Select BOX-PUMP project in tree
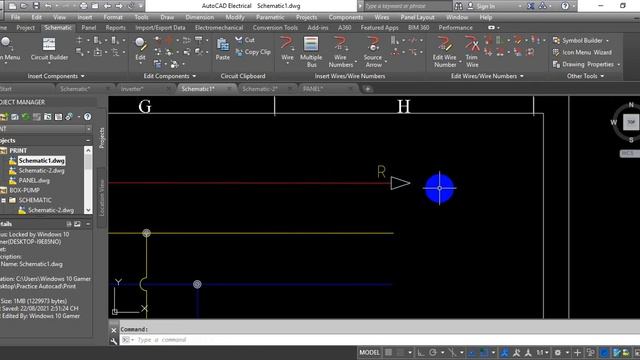This screenshot has width=640, height=360. click(24, 190)
